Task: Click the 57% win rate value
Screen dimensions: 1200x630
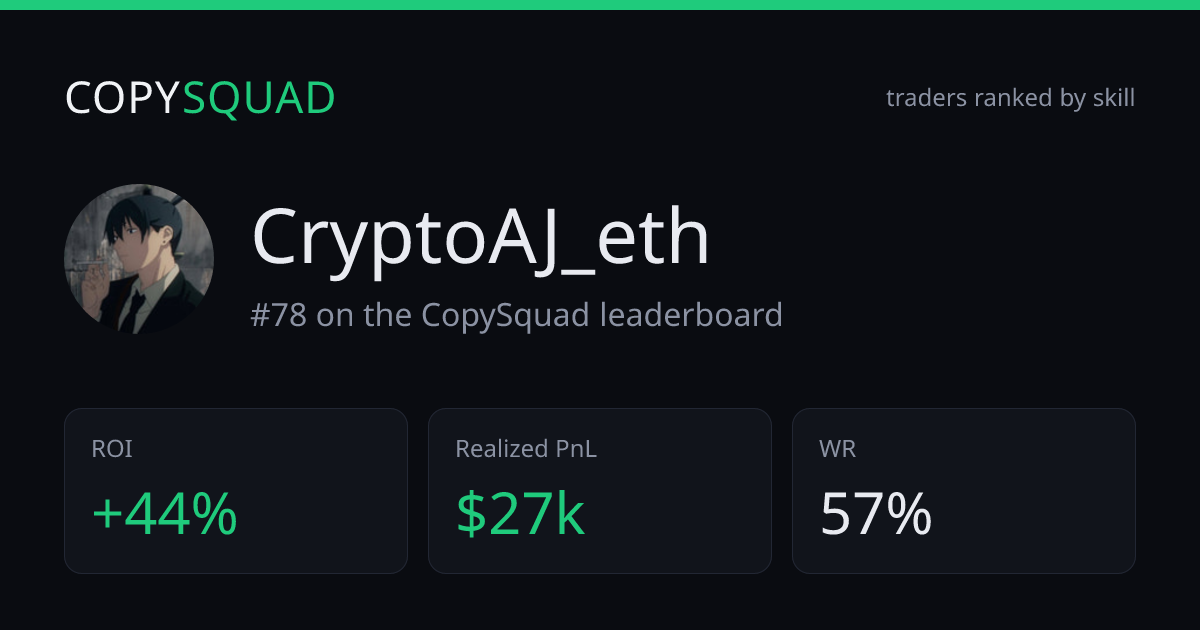Action: tap(876, 514)
